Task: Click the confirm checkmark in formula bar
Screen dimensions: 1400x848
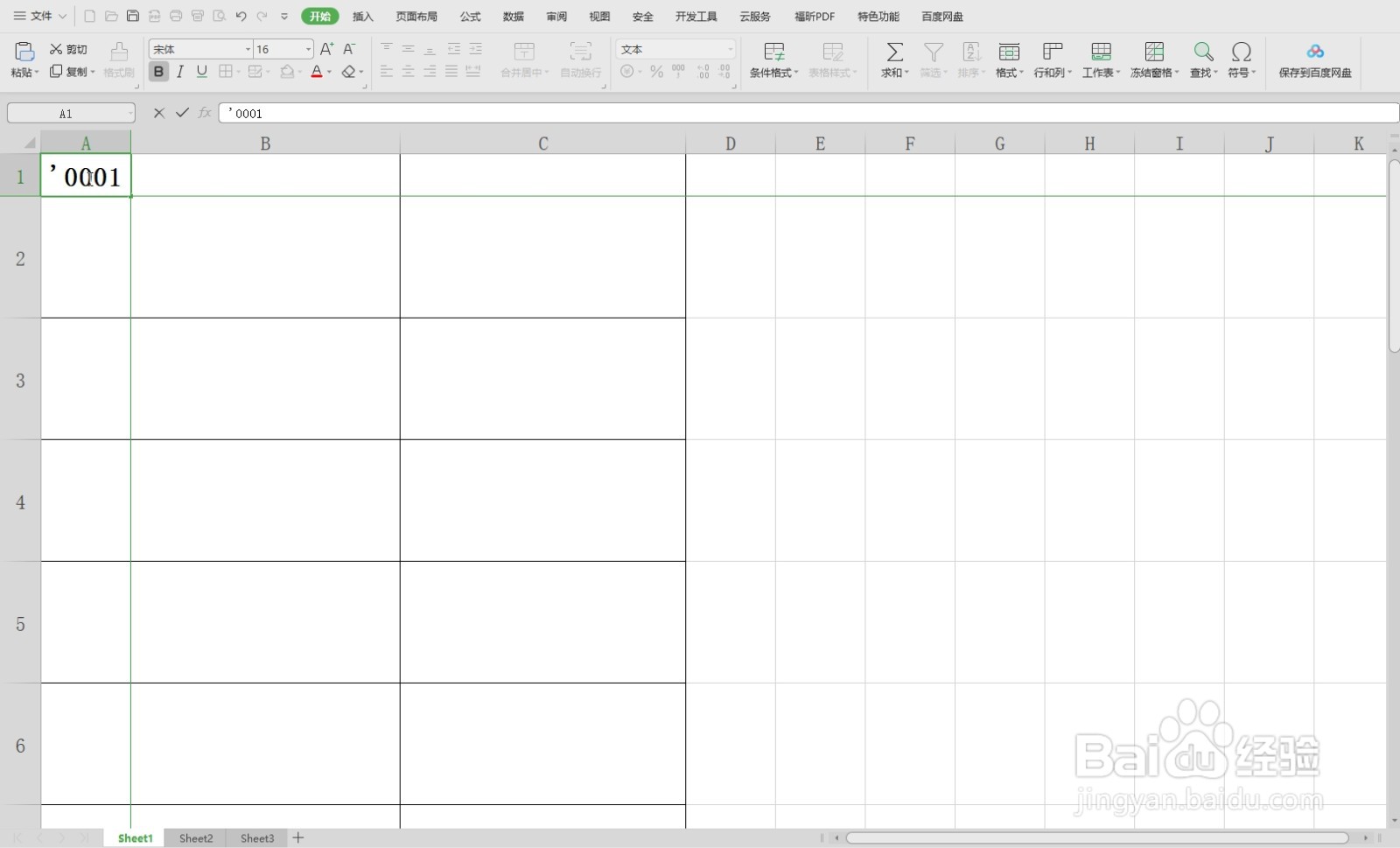Action: click(182, 113)
